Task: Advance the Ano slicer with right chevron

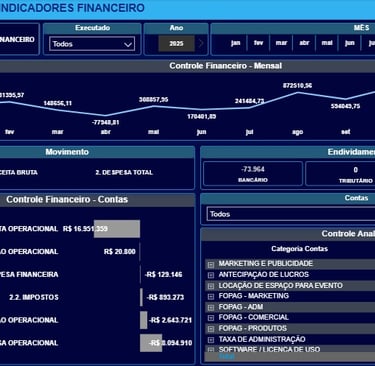Action: tap(201, 43)
